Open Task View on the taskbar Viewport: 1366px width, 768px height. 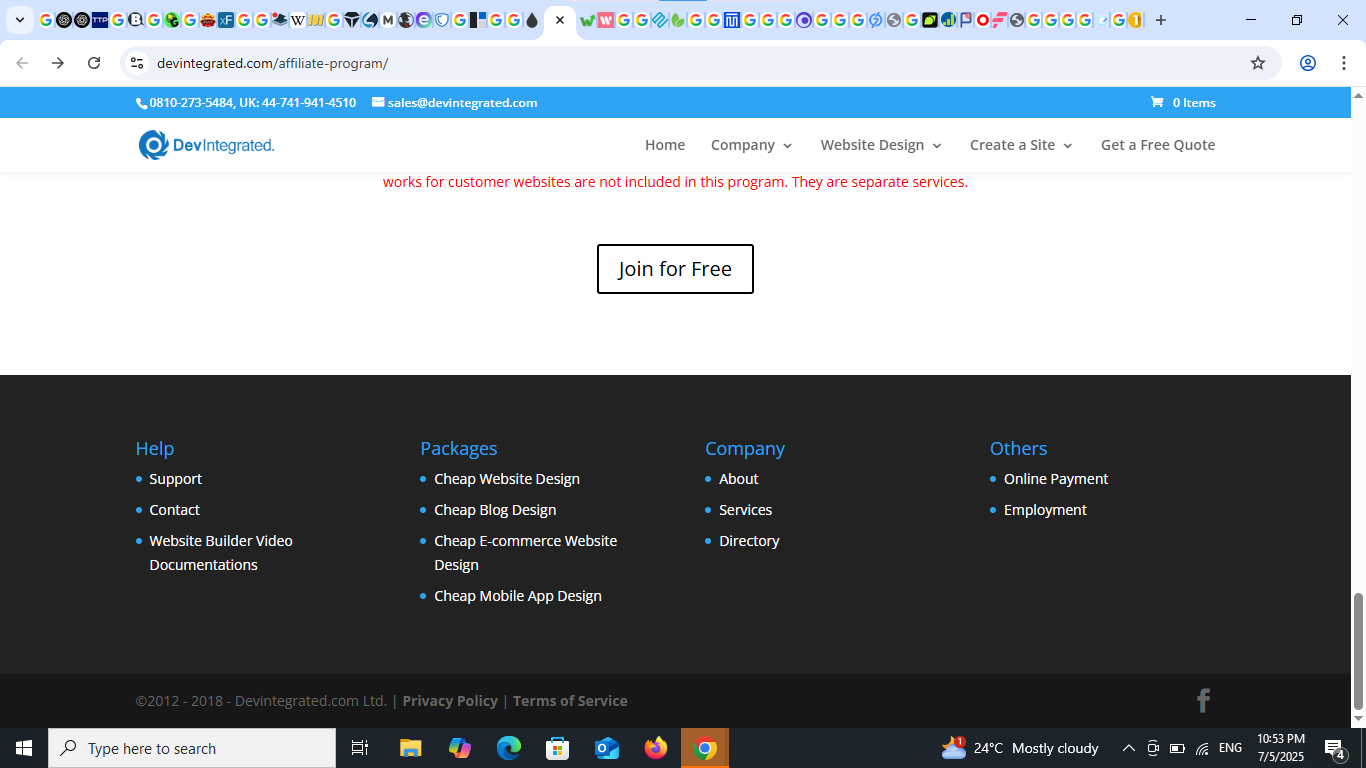360,748
